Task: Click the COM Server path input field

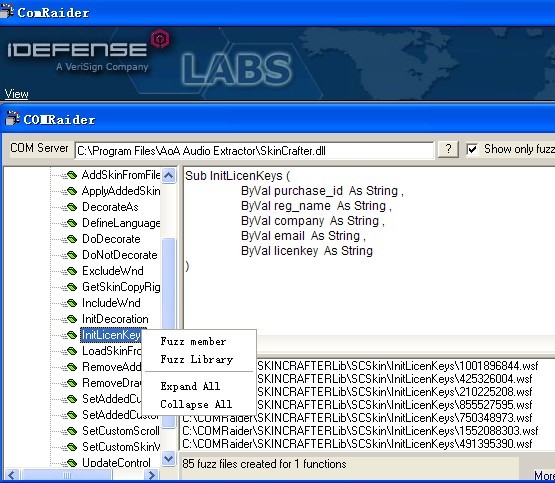Action: coord(254,151)
